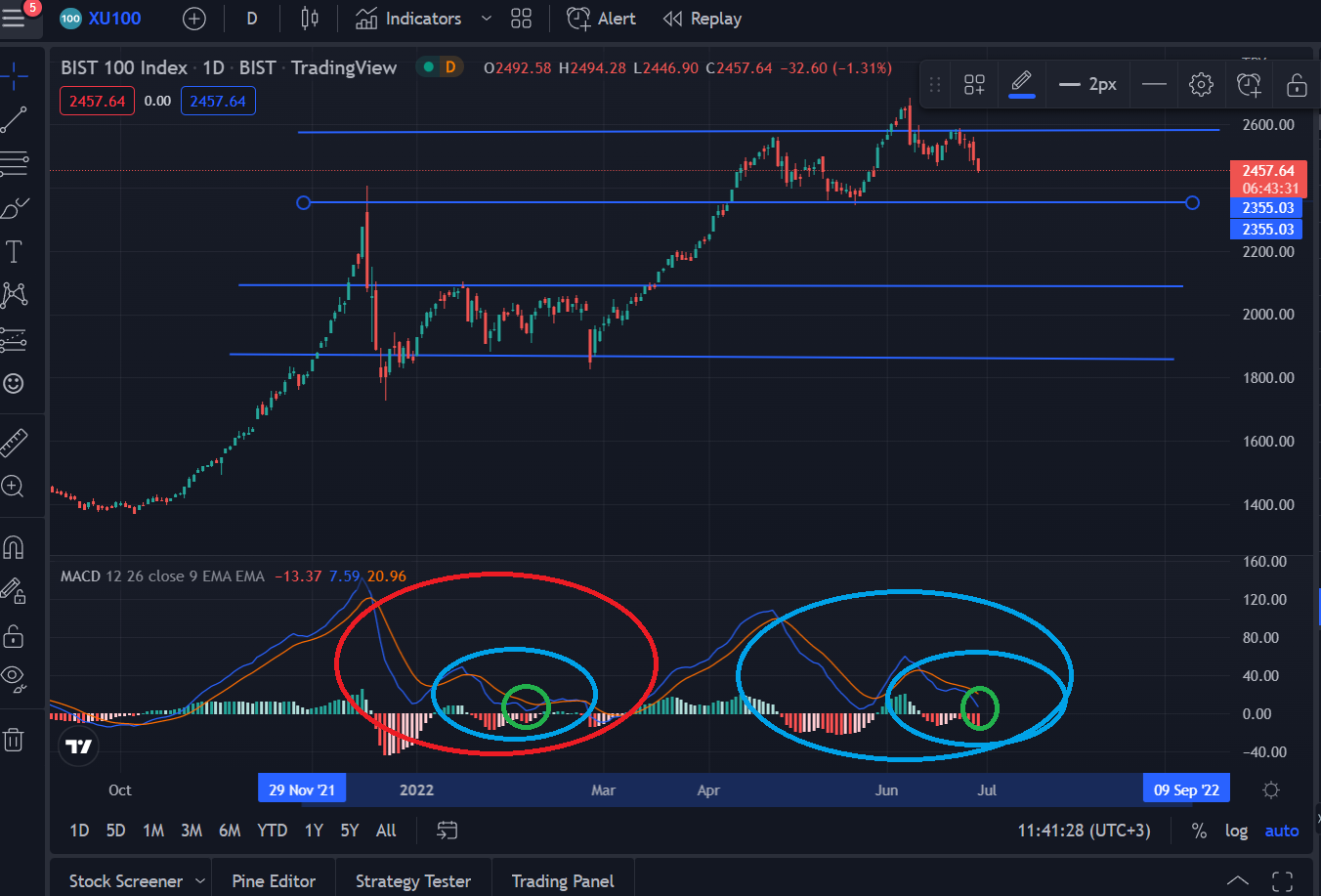The width and height of the screenshot is (1321, 896).
Task: Select the crosshair cursor tool
Action: (x=15, y=75)
